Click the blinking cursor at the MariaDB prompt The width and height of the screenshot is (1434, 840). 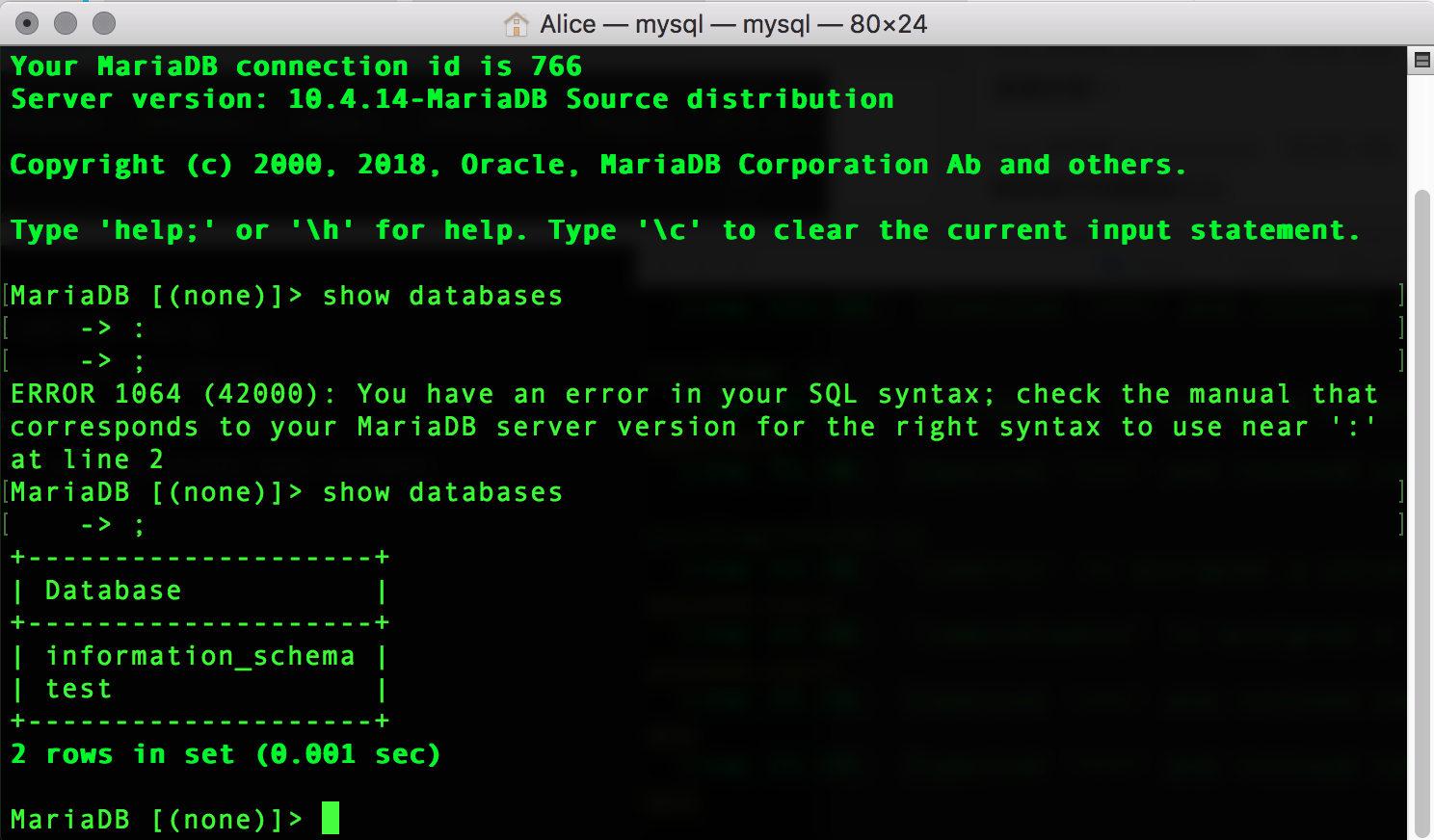[331, 818]
